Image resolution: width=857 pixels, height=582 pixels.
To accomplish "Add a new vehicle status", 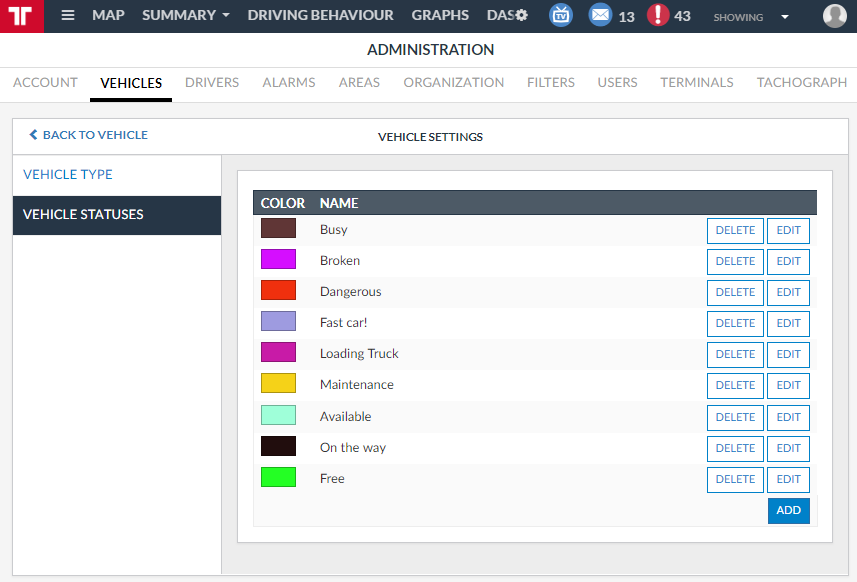I will pyautogui.click(x=788, y=511).
